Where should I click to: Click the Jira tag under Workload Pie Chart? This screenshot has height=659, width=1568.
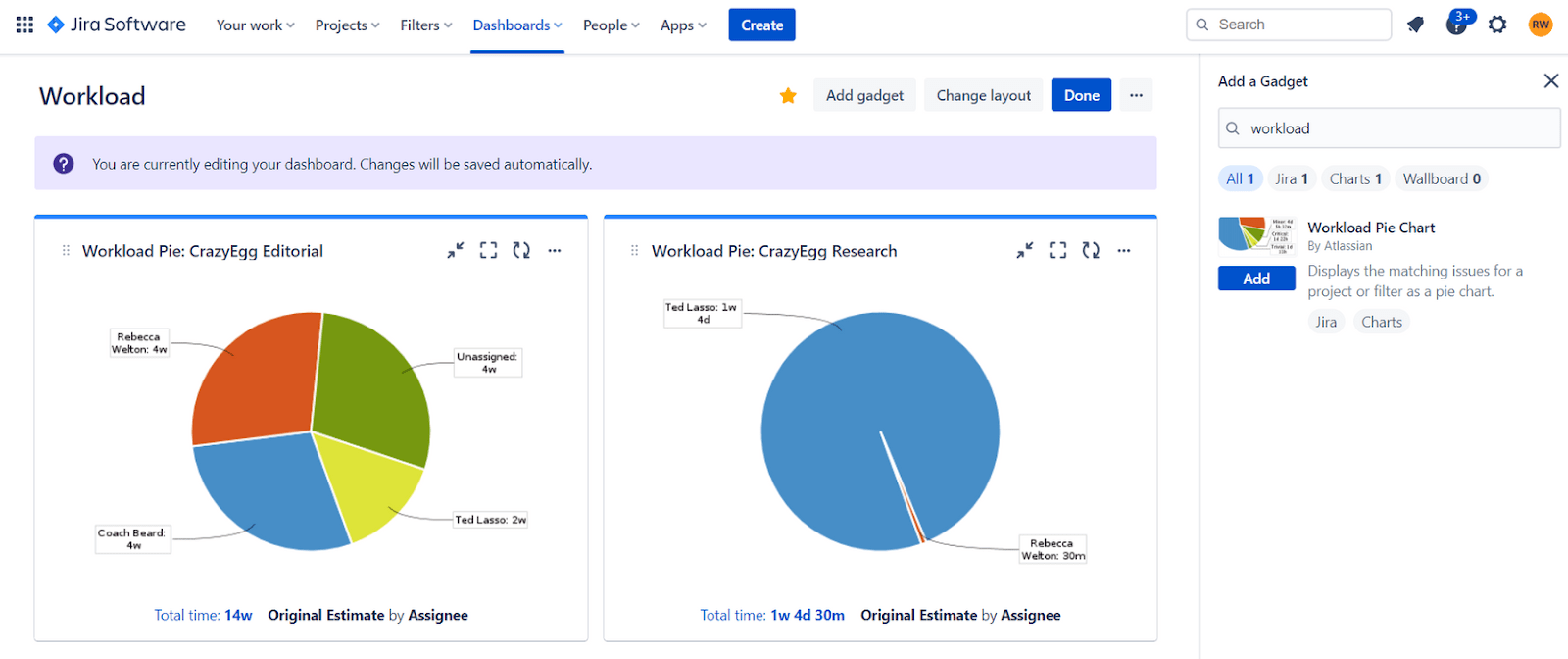[x=1326, y=322]
